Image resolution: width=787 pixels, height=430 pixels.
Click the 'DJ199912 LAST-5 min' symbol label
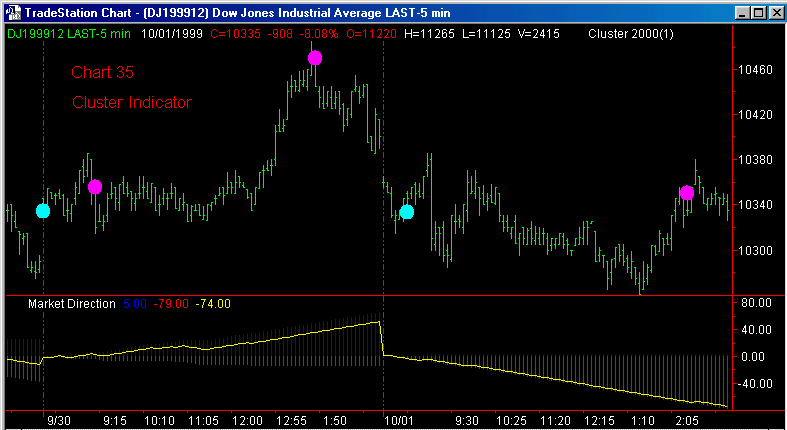point(69,34)
